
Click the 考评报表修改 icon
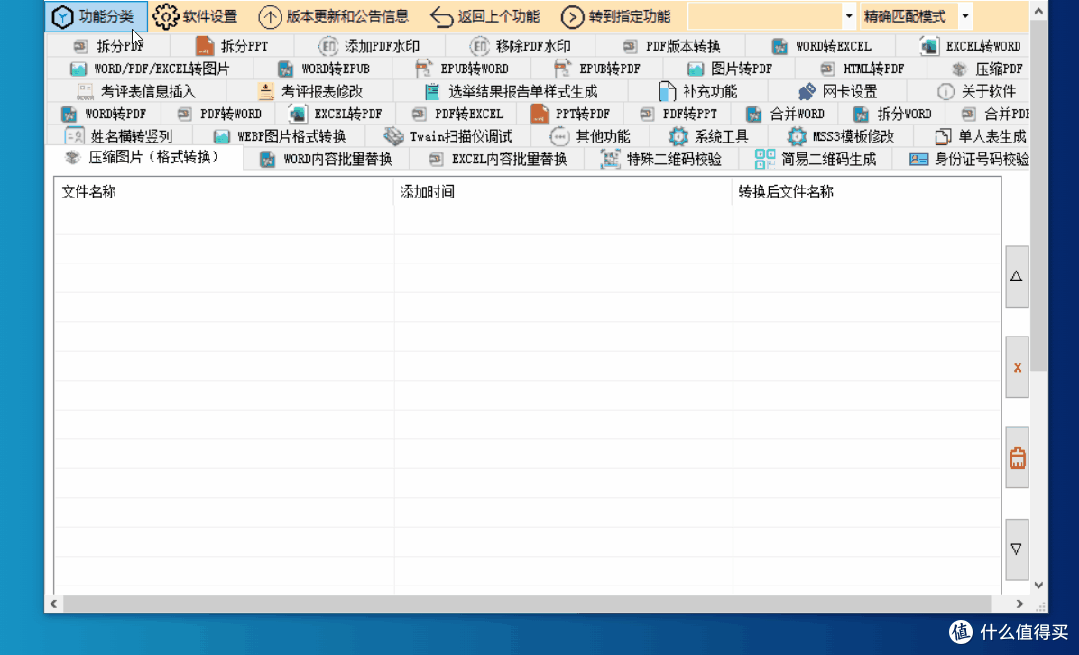[266, 91]
